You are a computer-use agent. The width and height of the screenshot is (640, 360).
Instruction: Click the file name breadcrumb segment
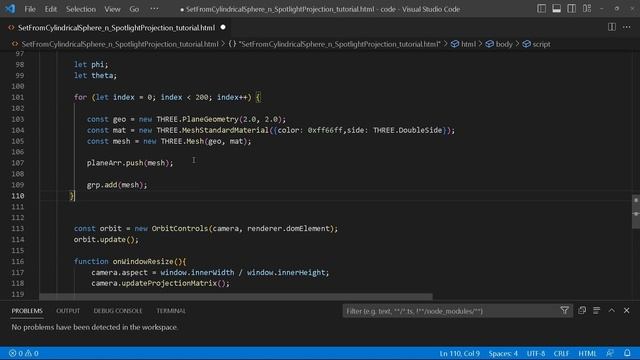tap(120, 44)
